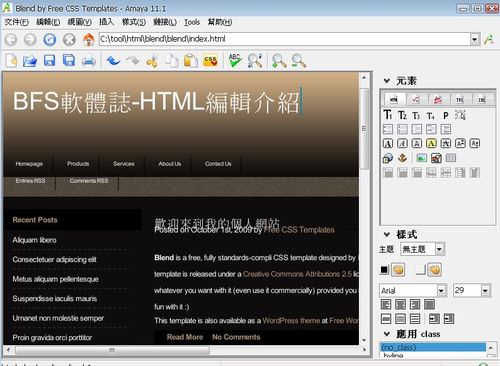500x366 pixels.
Task: Insert a paragraph P element
Action: click(x=446, y=116)
